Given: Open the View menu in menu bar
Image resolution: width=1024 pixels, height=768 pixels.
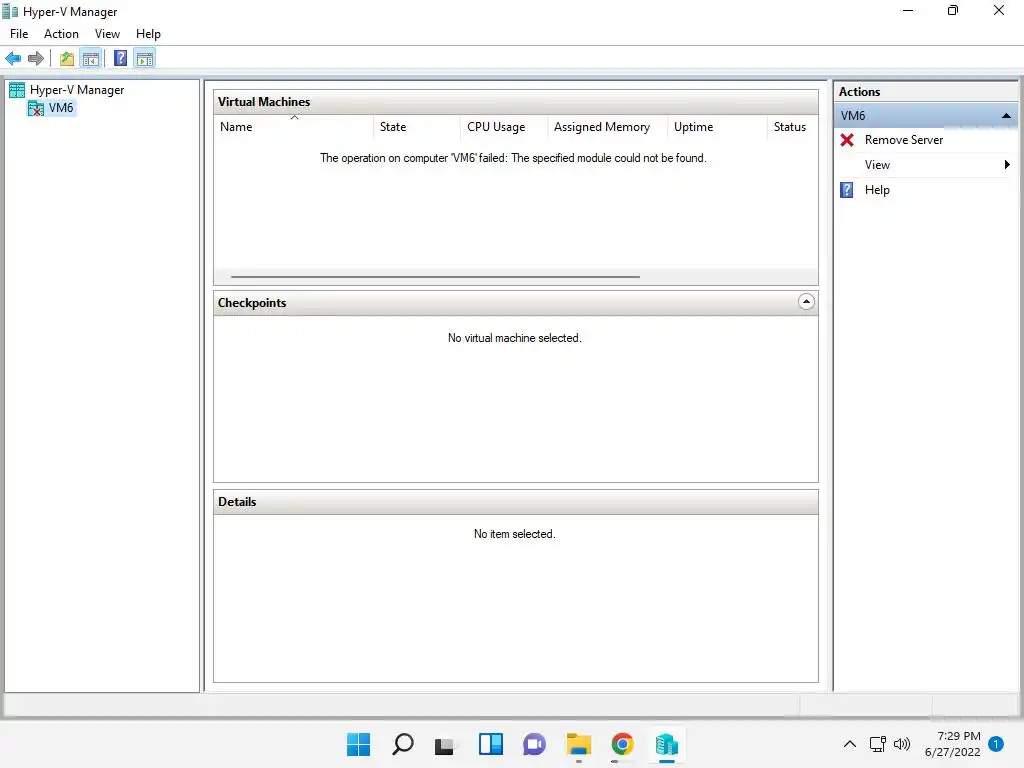Looking at the screenshot, I should [x=107, y=34].
